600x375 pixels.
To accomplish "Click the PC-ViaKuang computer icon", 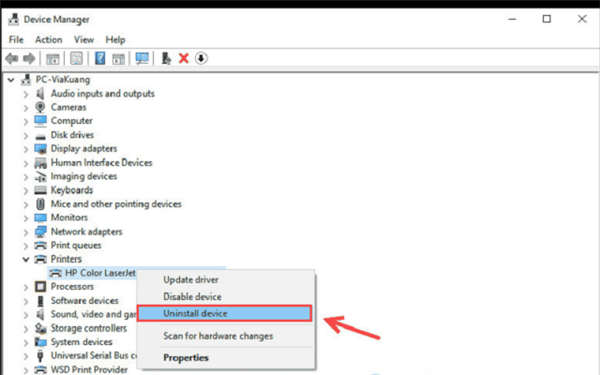I will [26, 80].
